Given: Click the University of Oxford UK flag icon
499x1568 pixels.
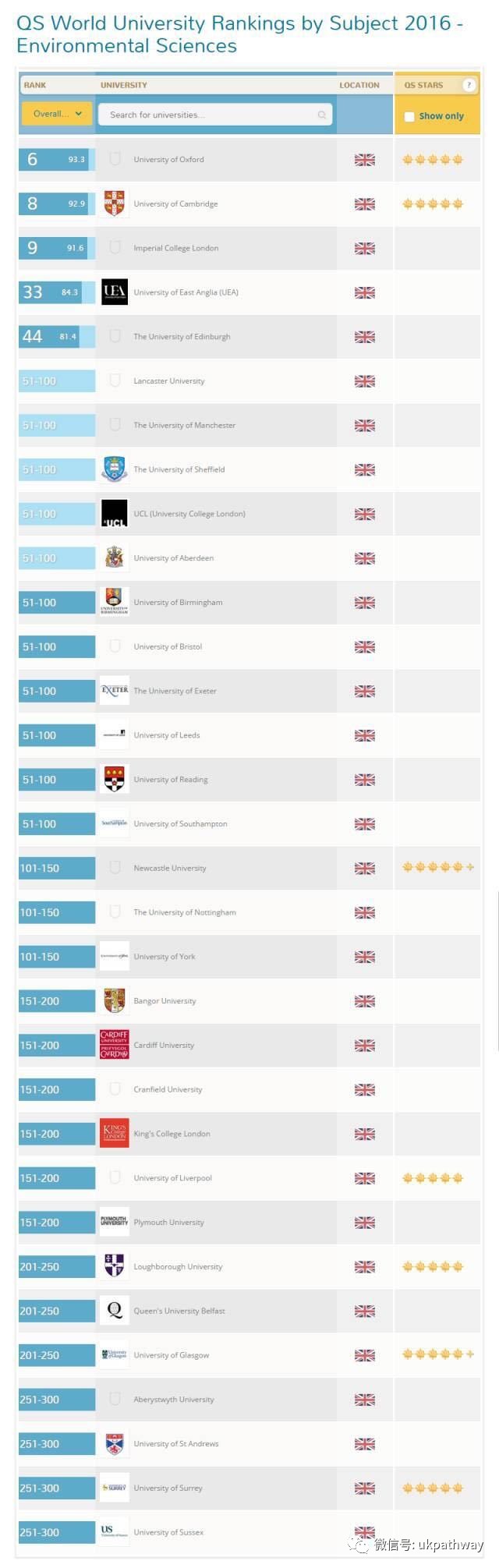Looking at the screenshot, I should tap(365, 160).
